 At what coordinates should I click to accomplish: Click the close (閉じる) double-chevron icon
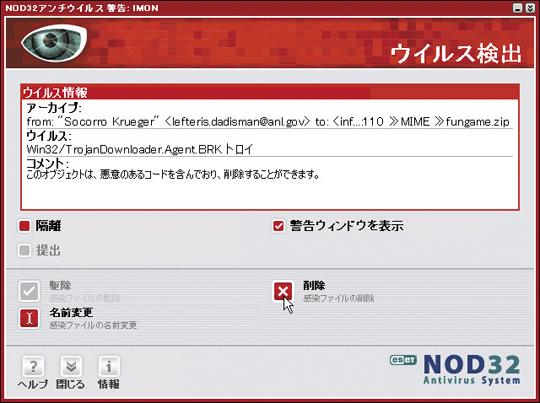pyautogui.click(x=71, y=366)
